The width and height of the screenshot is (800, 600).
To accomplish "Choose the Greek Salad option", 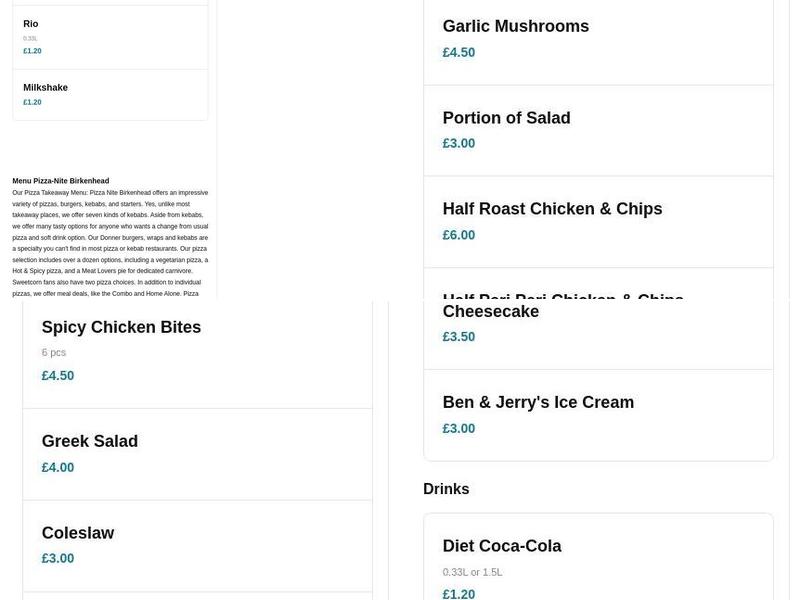I will [89, 440].
